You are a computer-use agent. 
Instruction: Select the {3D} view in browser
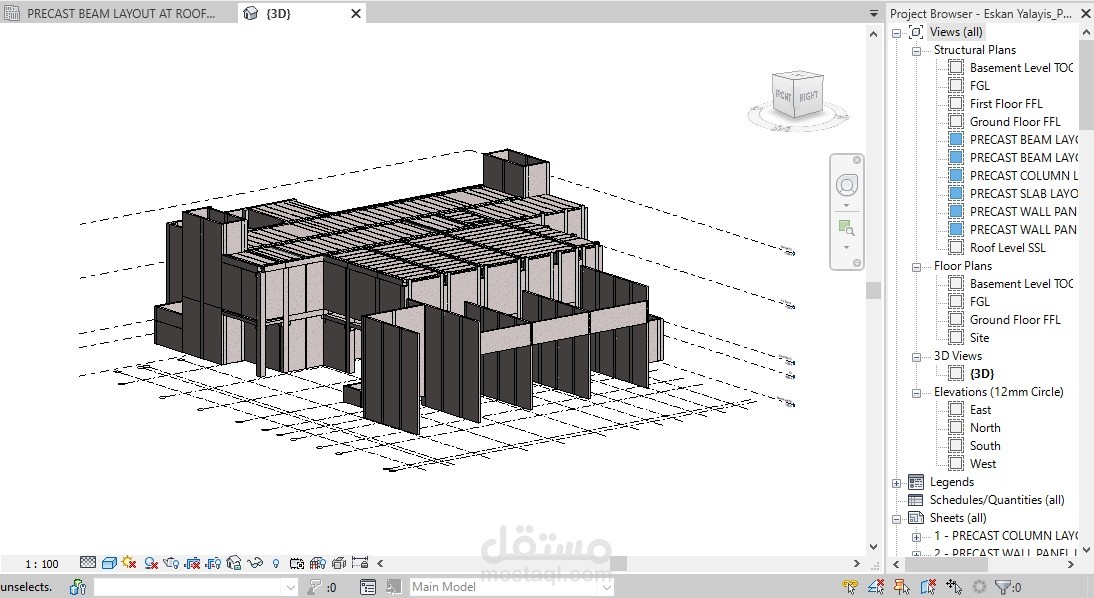[x=982, y=374]
